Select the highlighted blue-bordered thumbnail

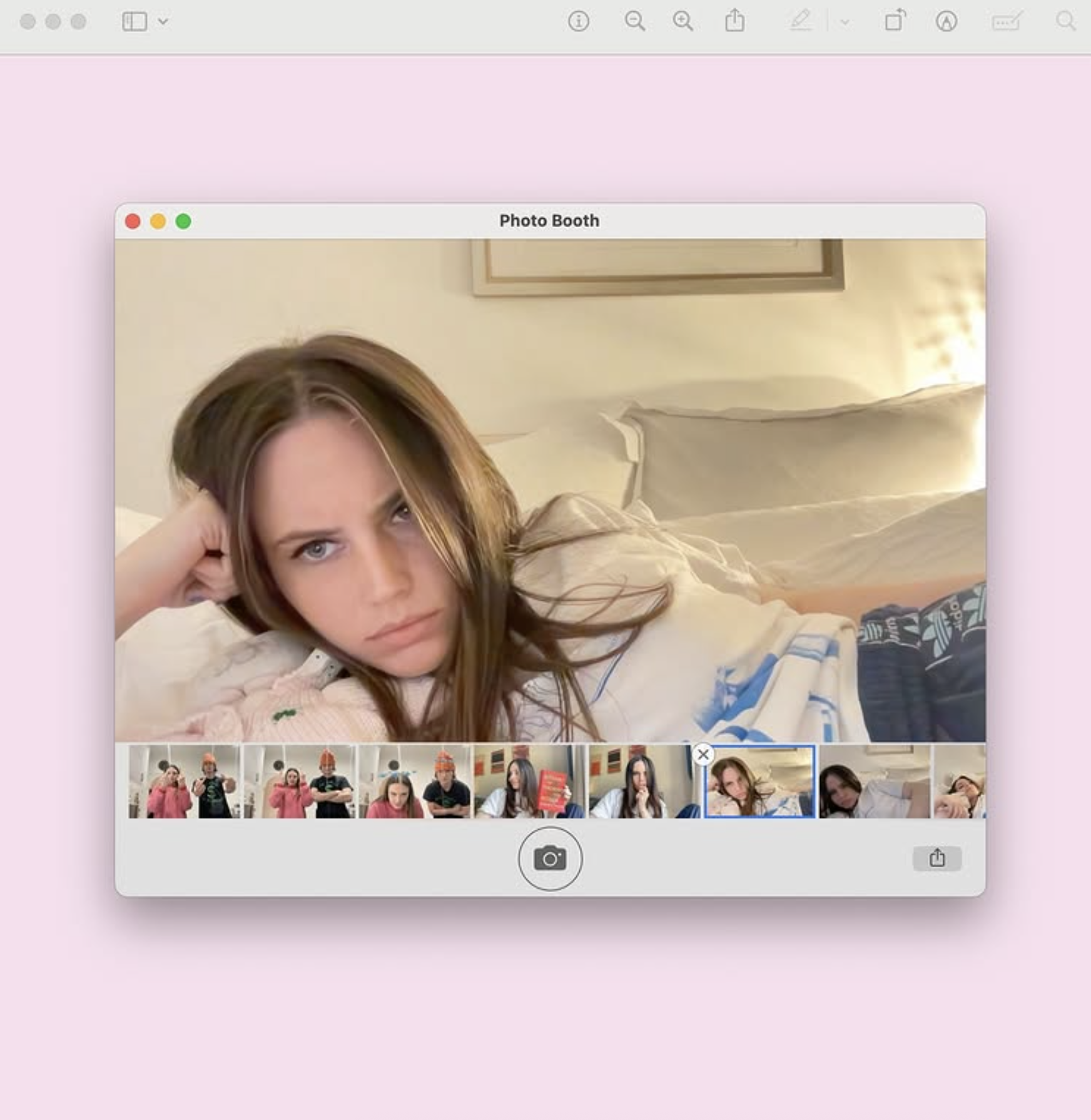760,781
